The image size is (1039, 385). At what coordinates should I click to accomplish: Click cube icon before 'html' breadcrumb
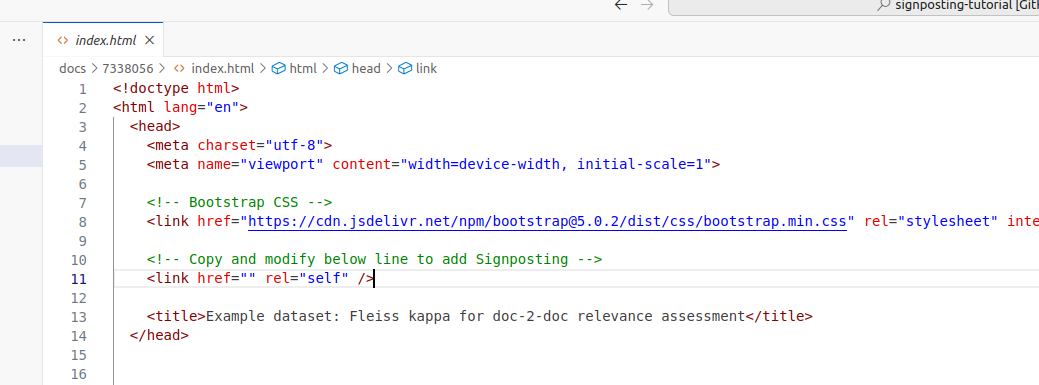[x=279, y=68]
